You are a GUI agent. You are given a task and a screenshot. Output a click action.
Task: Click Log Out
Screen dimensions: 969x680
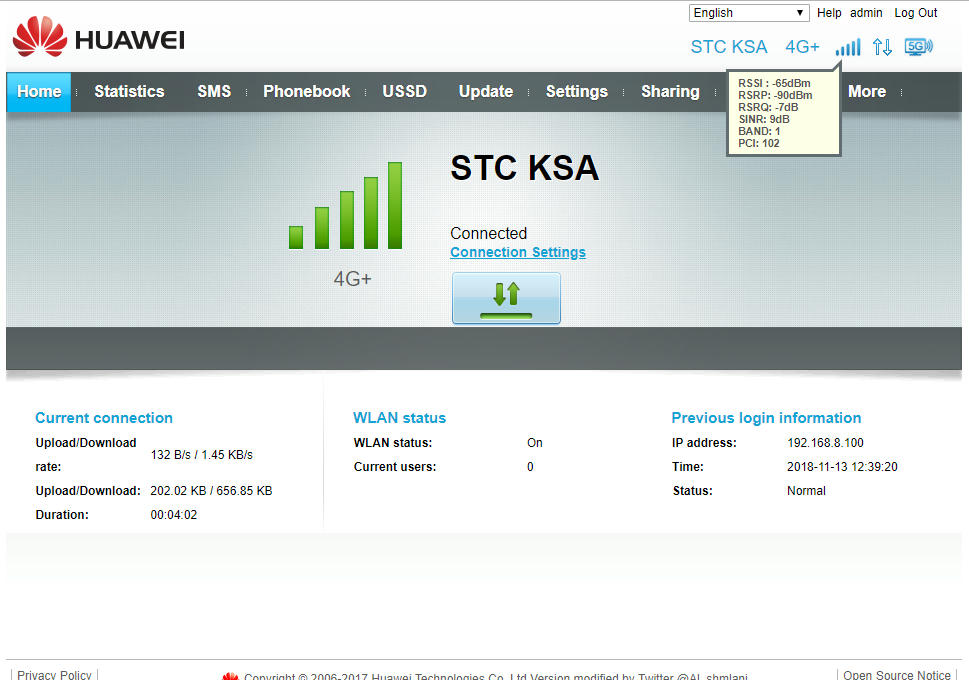[x=915, y=13]
